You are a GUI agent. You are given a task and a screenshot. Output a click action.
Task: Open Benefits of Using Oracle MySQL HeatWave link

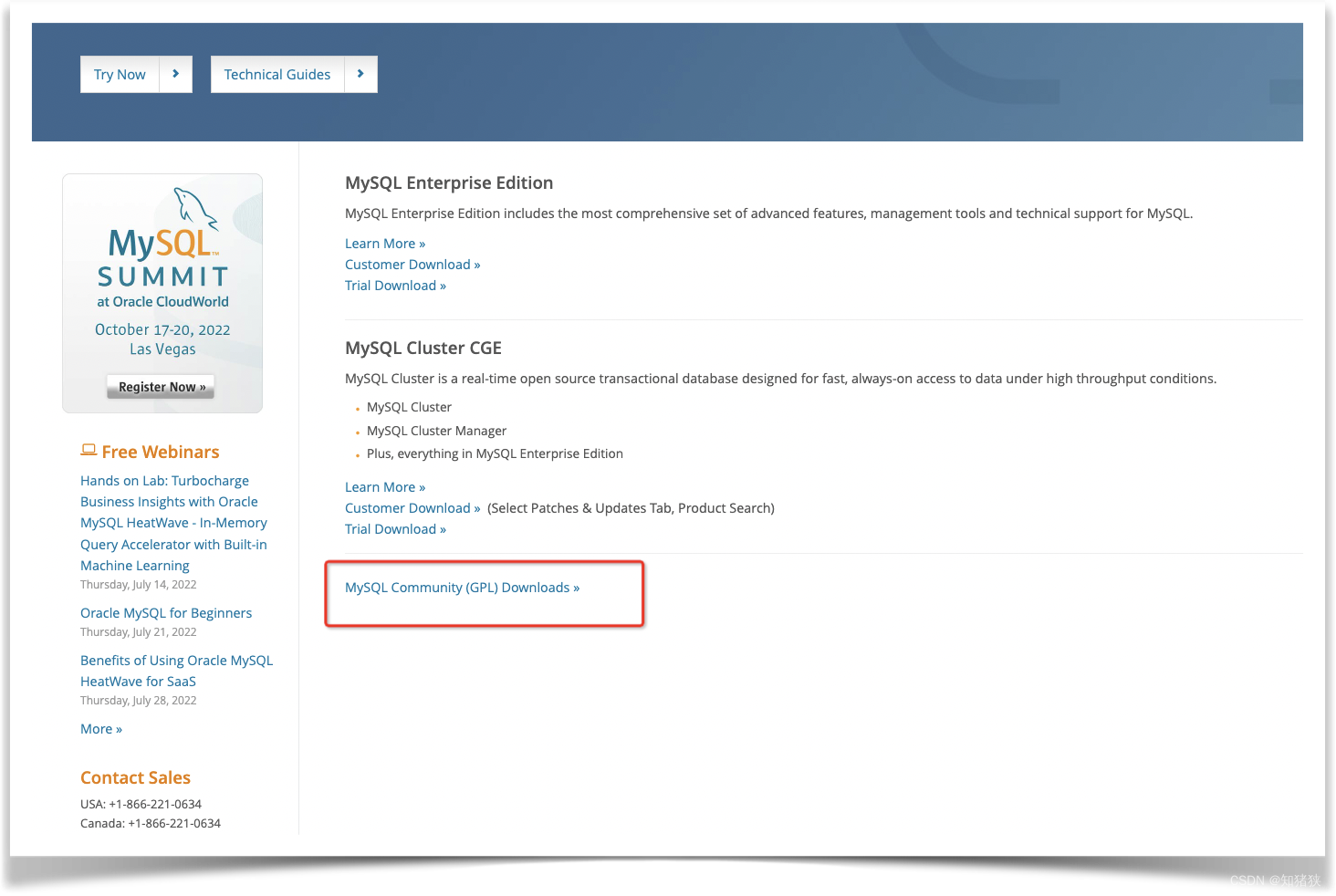tap(176, 671)
